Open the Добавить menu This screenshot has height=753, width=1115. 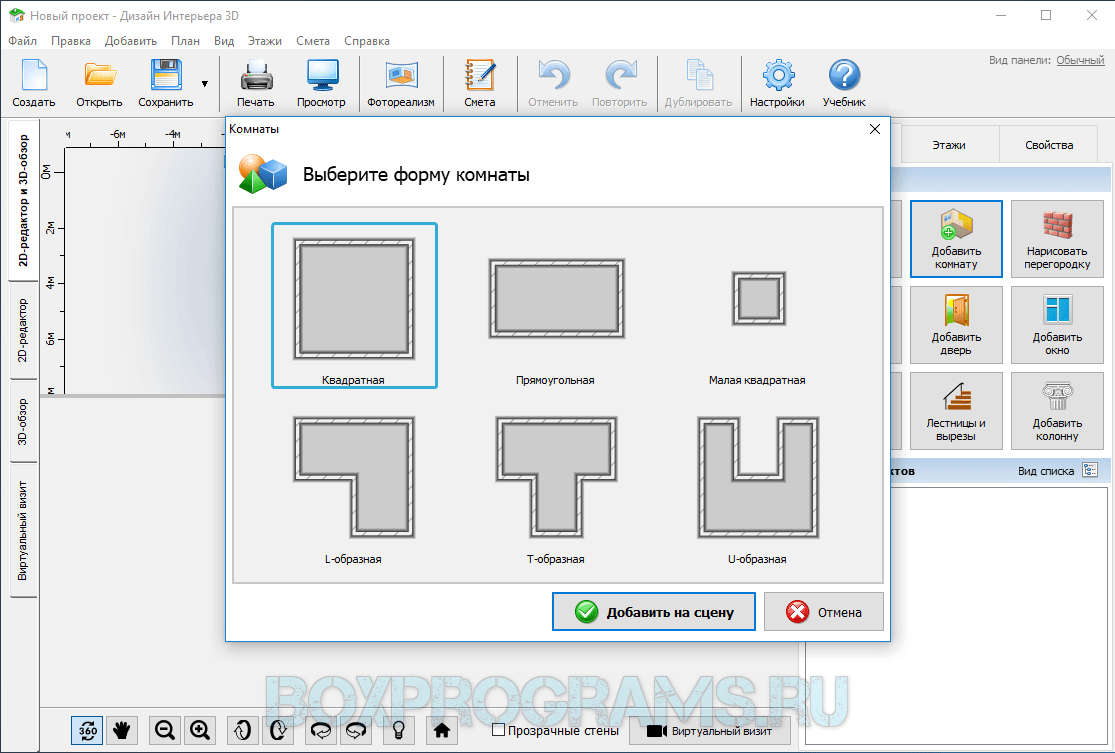(131, 41)
